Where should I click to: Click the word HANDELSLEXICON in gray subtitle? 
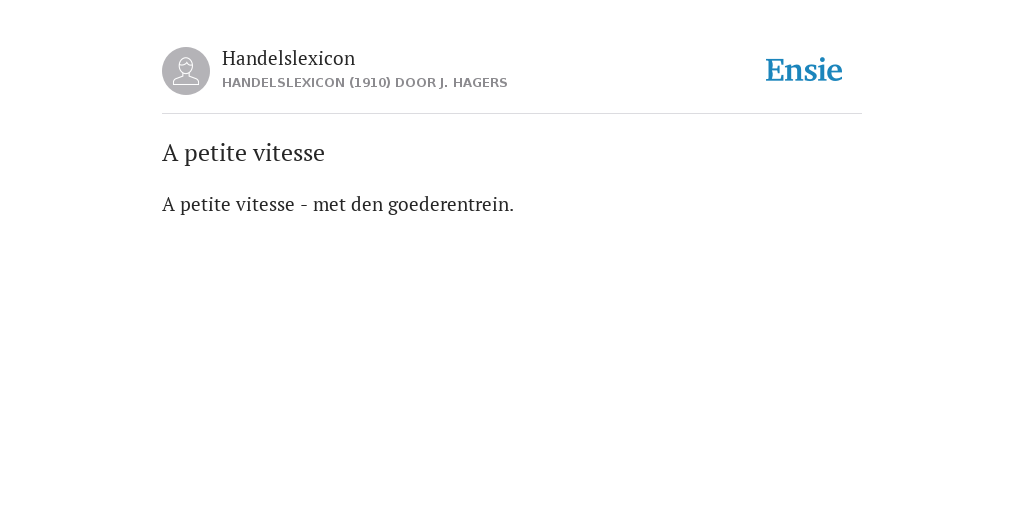point(283,83)
